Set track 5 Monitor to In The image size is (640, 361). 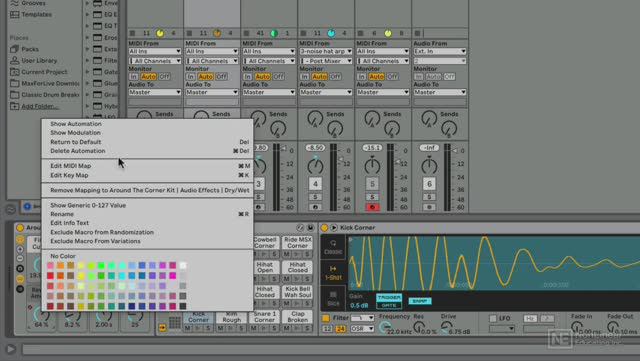361,77
